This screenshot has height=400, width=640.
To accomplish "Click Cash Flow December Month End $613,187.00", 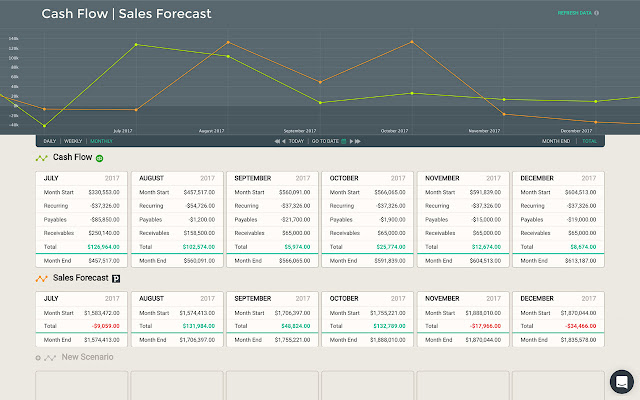I will click(580, 261).
